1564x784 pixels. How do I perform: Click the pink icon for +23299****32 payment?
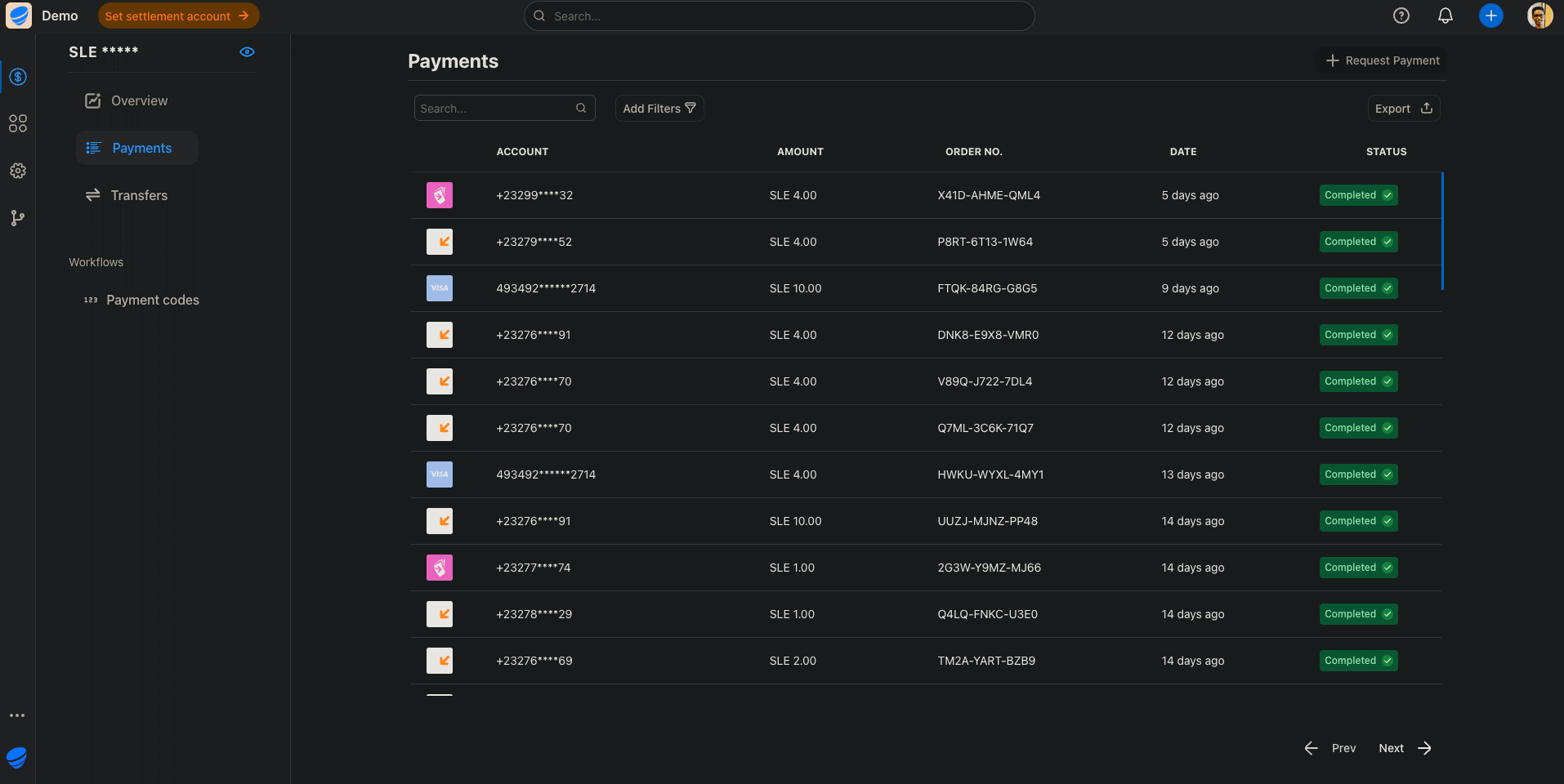(x=440, y=195)
